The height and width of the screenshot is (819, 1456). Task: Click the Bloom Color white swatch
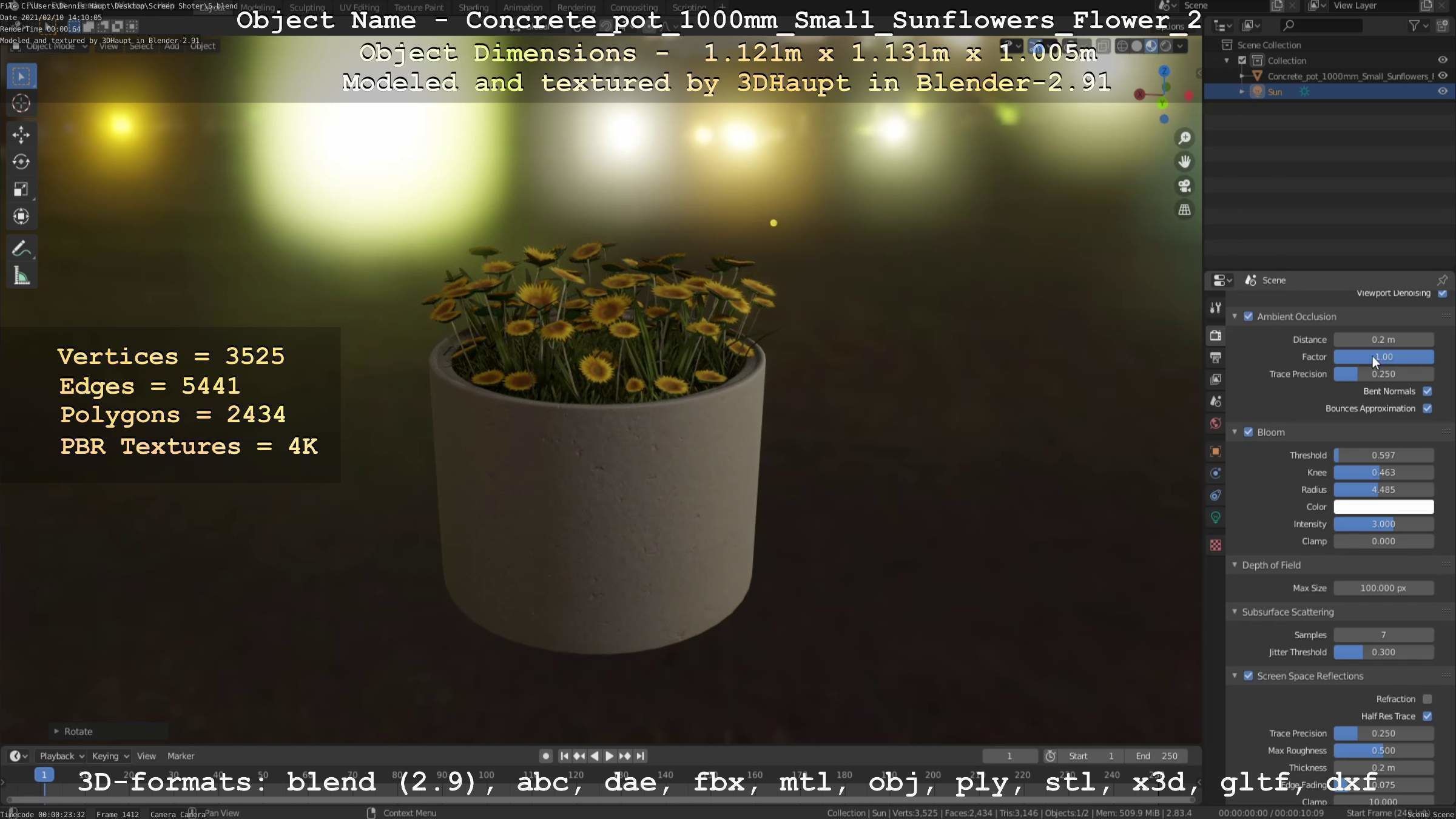point(1383,507)
